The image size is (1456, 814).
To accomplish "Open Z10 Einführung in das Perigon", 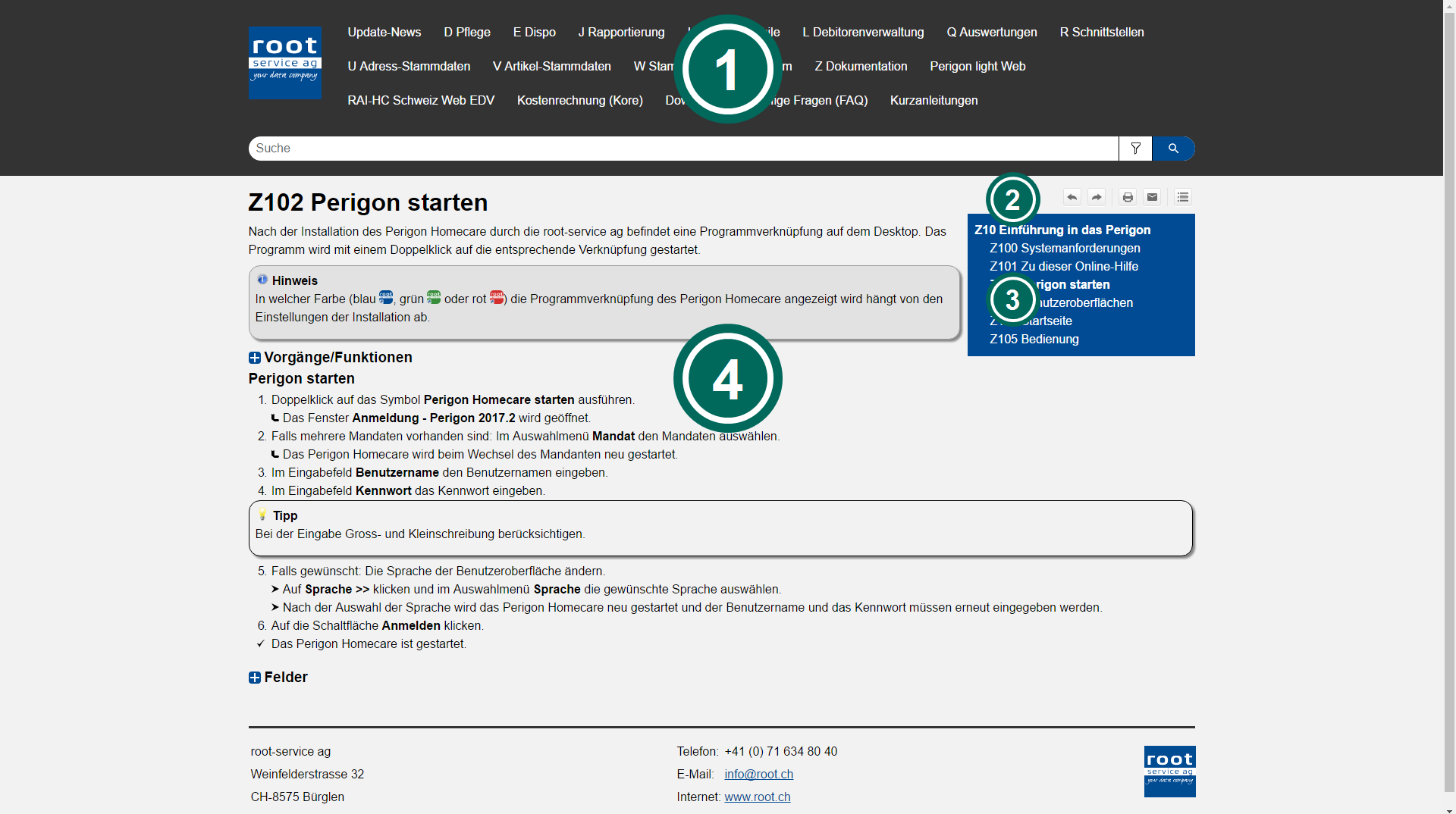I will [1062, 230].
